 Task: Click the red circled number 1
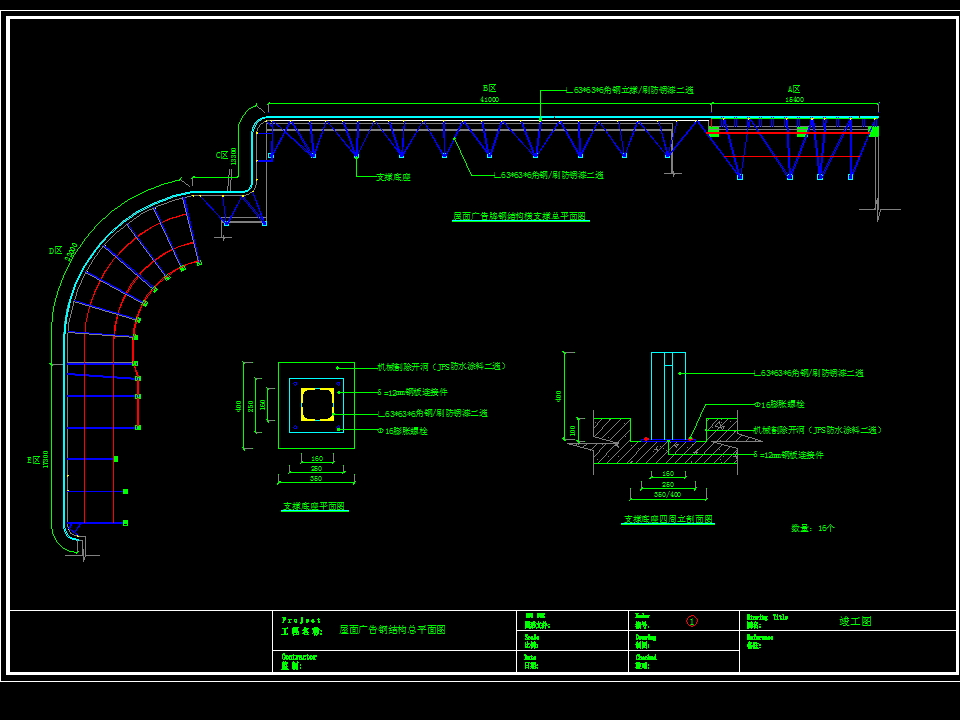[691, 621]
